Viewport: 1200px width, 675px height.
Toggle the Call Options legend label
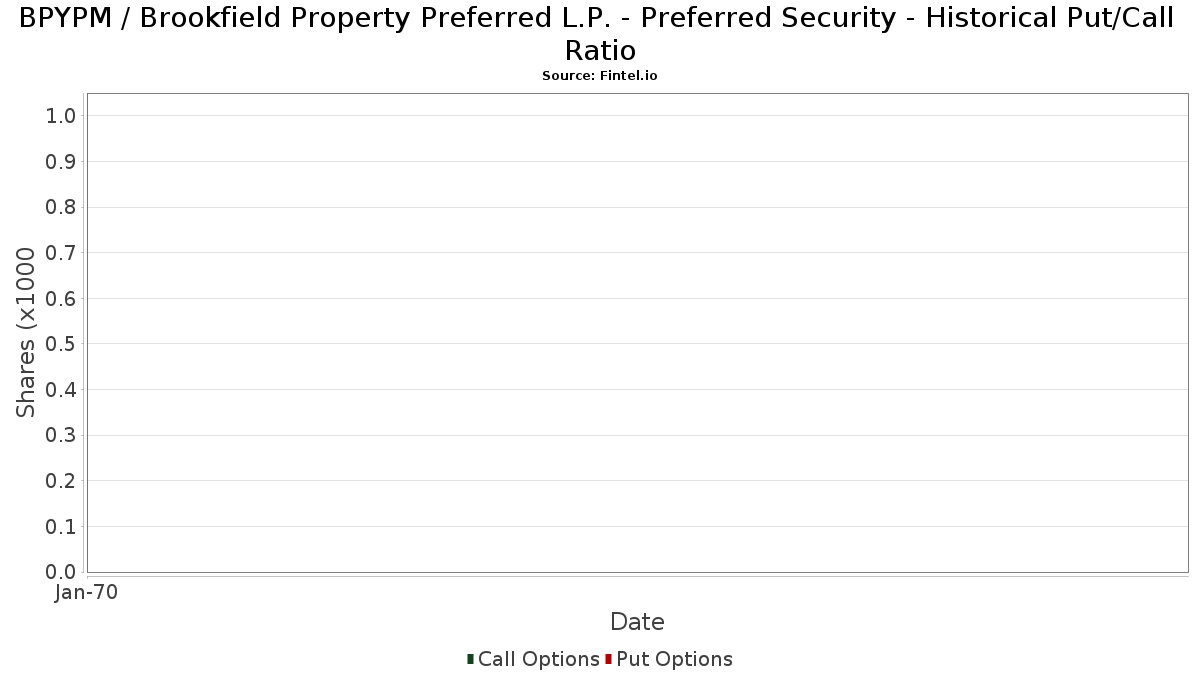coord(539,659)
